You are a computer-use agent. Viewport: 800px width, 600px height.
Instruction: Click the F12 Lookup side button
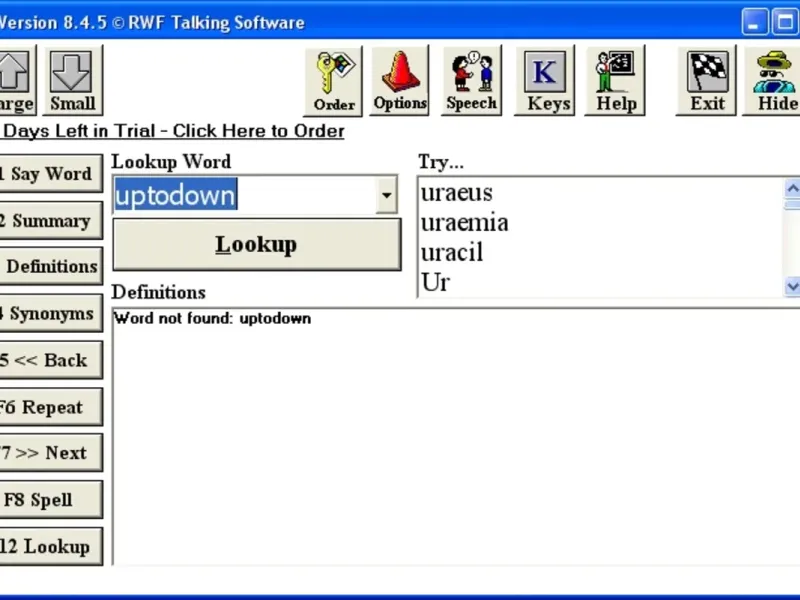pos(51,546)
